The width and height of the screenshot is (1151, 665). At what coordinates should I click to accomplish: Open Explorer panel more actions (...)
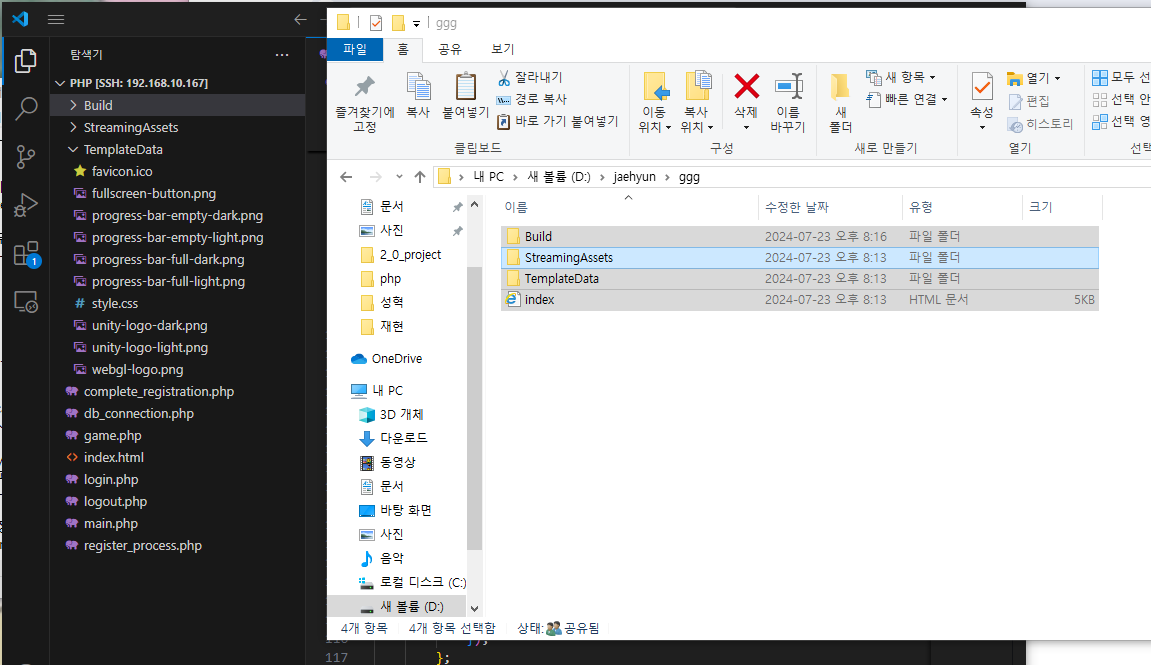pyautogui.click(x=282, y=55)
